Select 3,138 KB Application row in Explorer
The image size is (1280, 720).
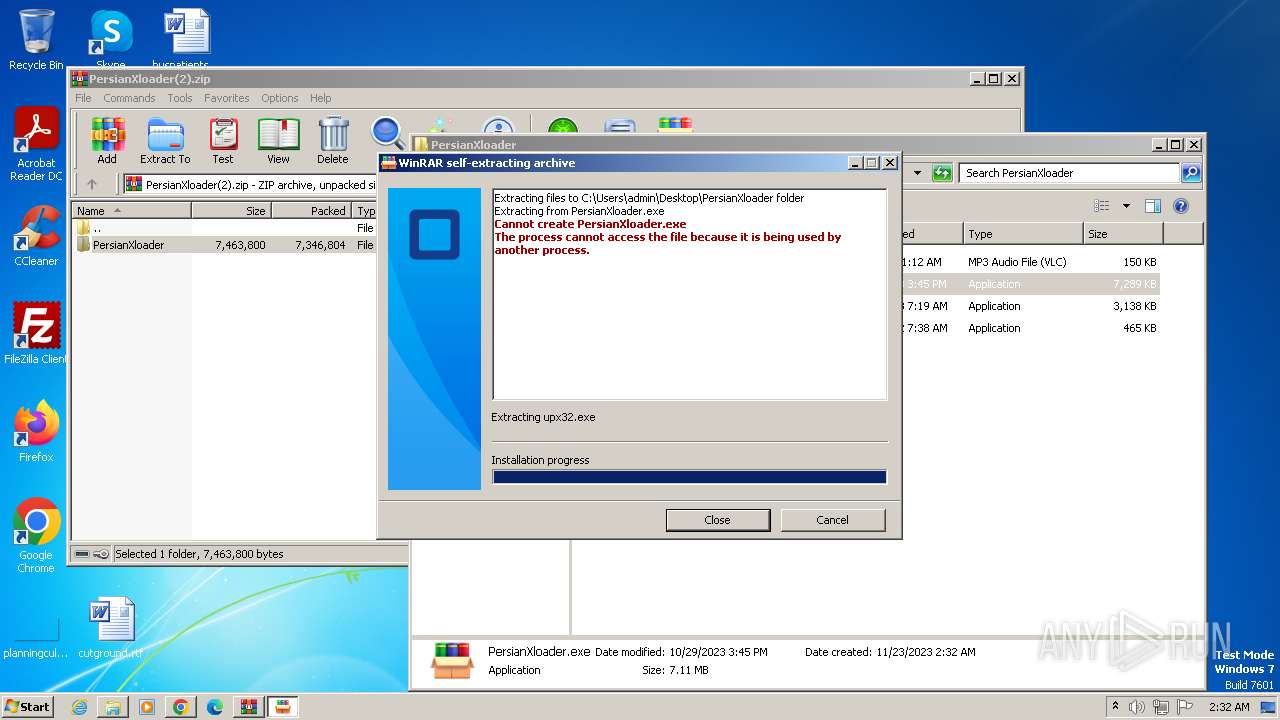tap(1030, 306)
